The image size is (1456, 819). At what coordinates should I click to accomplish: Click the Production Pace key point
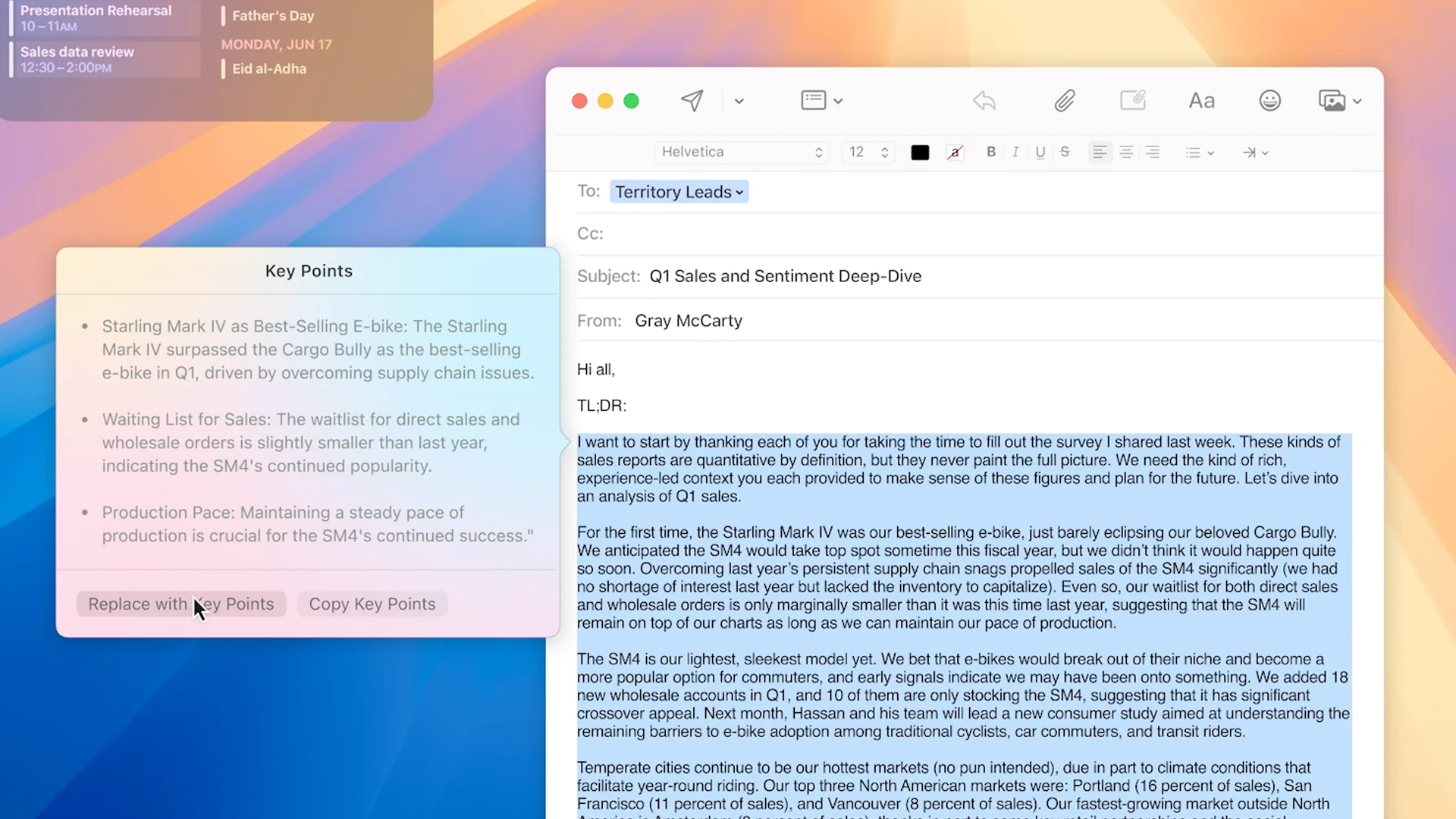318,524
